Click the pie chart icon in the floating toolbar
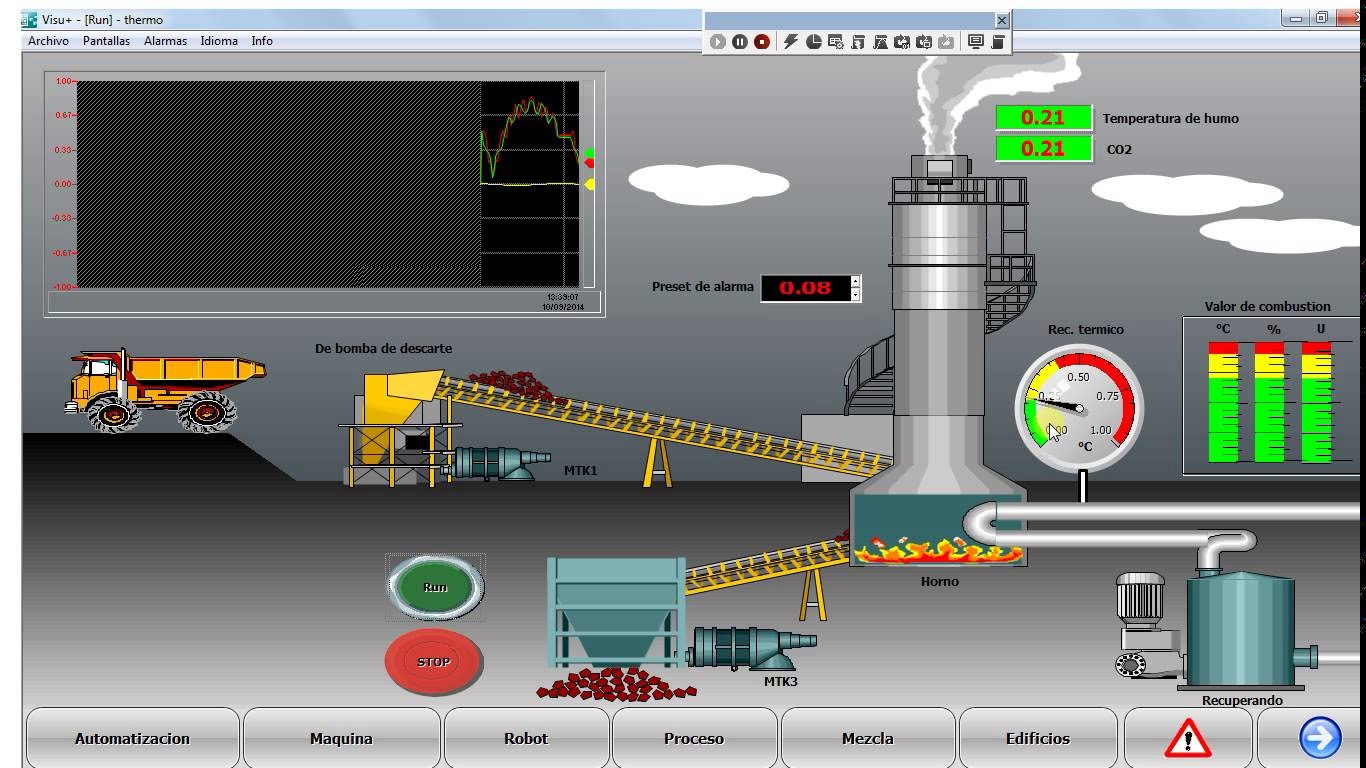This screenshot has width=1366, height=768. tap(813, 42)
